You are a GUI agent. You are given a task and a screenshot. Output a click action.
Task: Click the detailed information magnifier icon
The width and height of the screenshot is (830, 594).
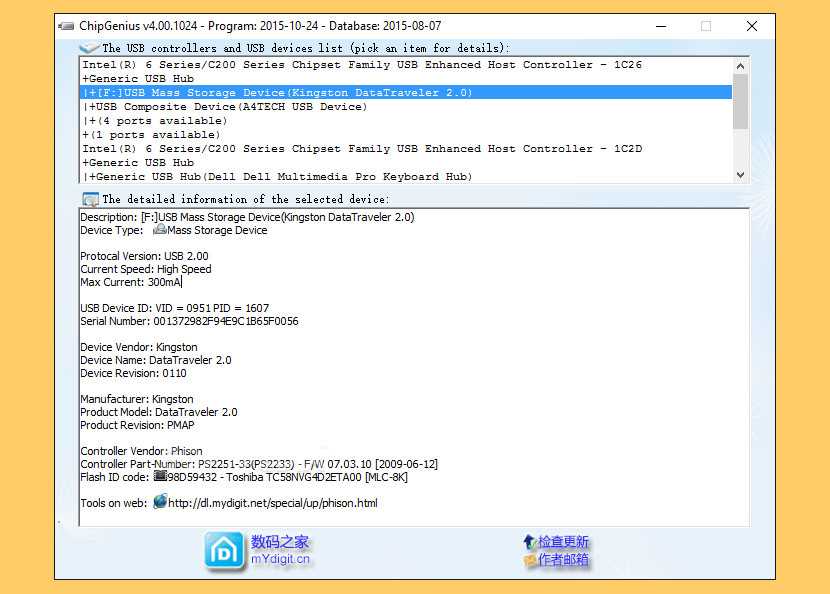pyautogui.click(x=90, y=199)
